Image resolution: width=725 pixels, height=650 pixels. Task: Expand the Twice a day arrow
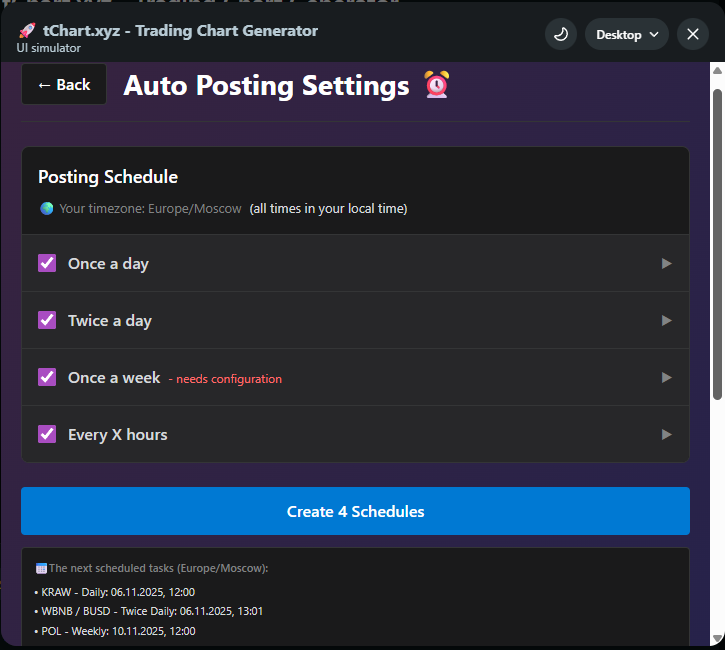tap(666, 320)
